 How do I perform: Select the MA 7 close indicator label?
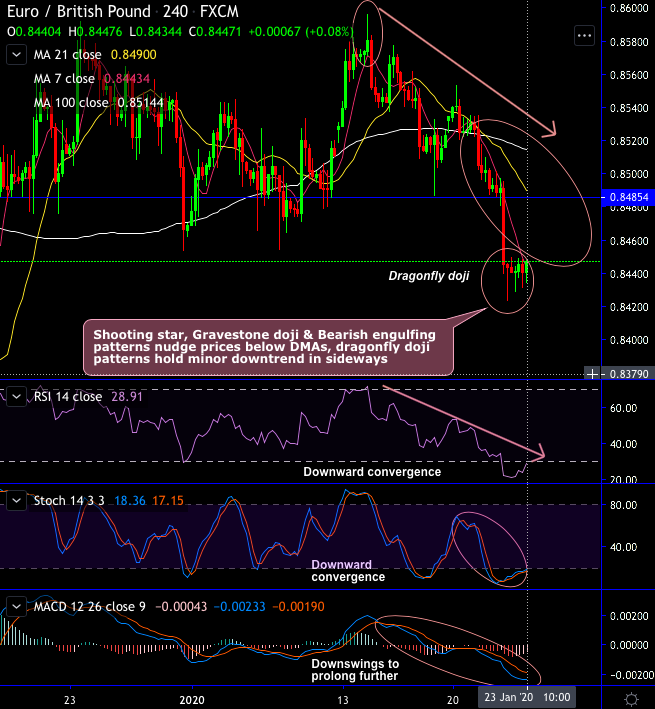pyautogui.click(x=64, y=79)
